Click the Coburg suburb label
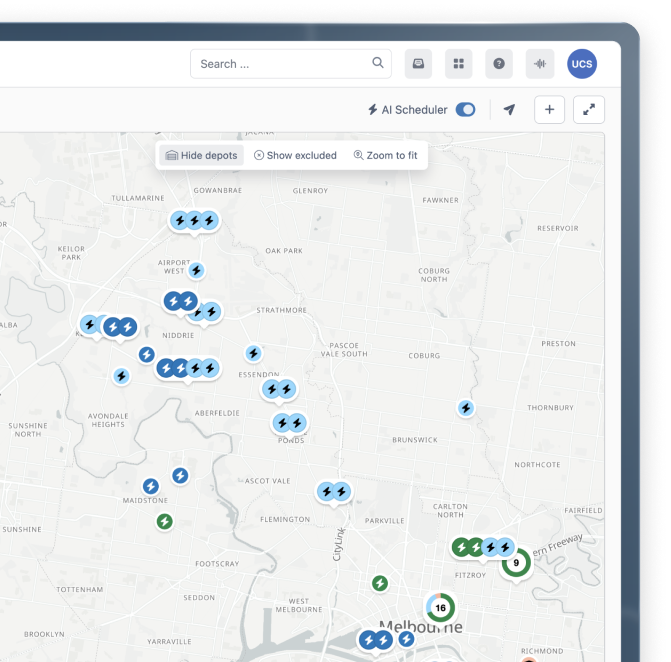 (x=424, y=356)
